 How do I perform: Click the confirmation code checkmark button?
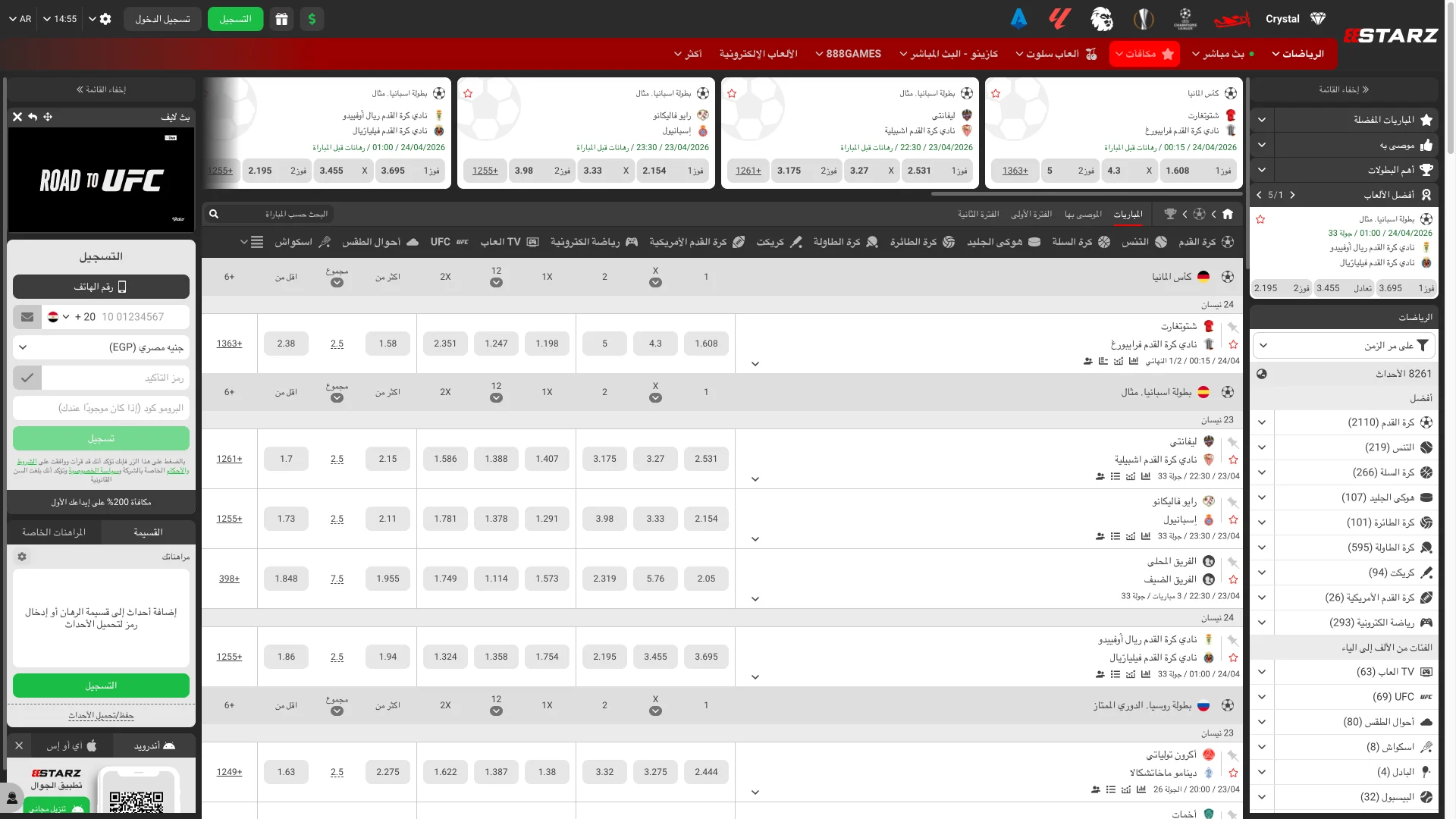(27, 378)
